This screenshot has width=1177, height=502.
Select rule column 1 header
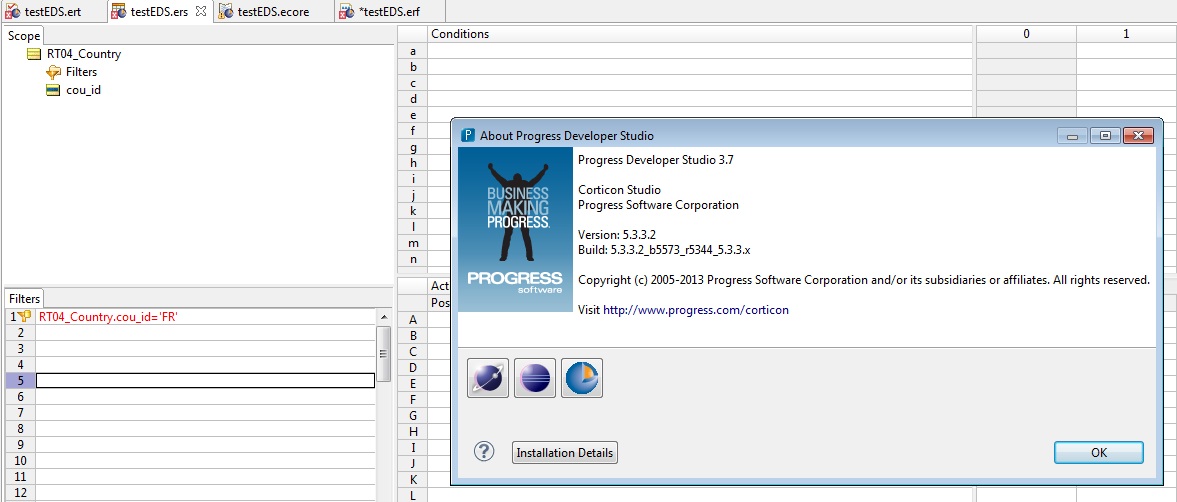point(1126,34)
